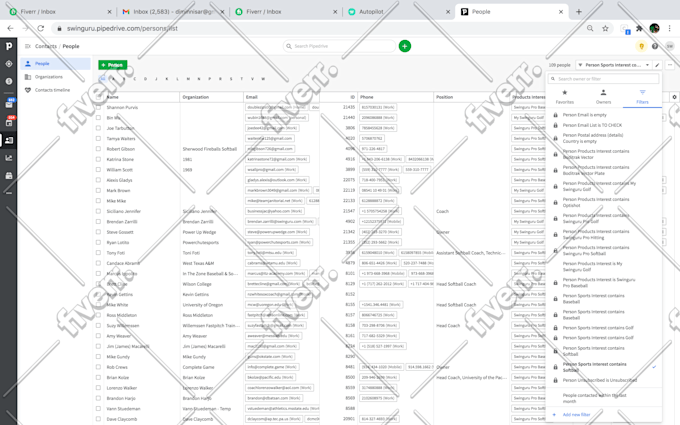Screen dimensions: 680x425
Task: Open Mail icon in left sidebar
Action: coord(9,104)
